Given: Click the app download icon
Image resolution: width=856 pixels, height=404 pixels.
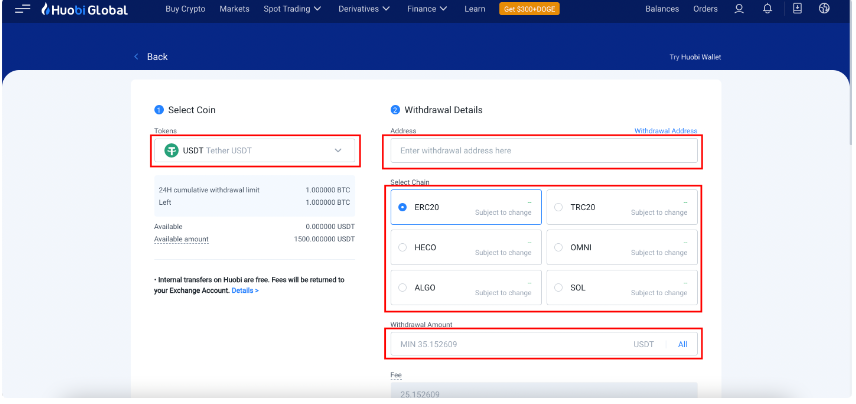Looking at the screenshot, I should coord(797,9).
